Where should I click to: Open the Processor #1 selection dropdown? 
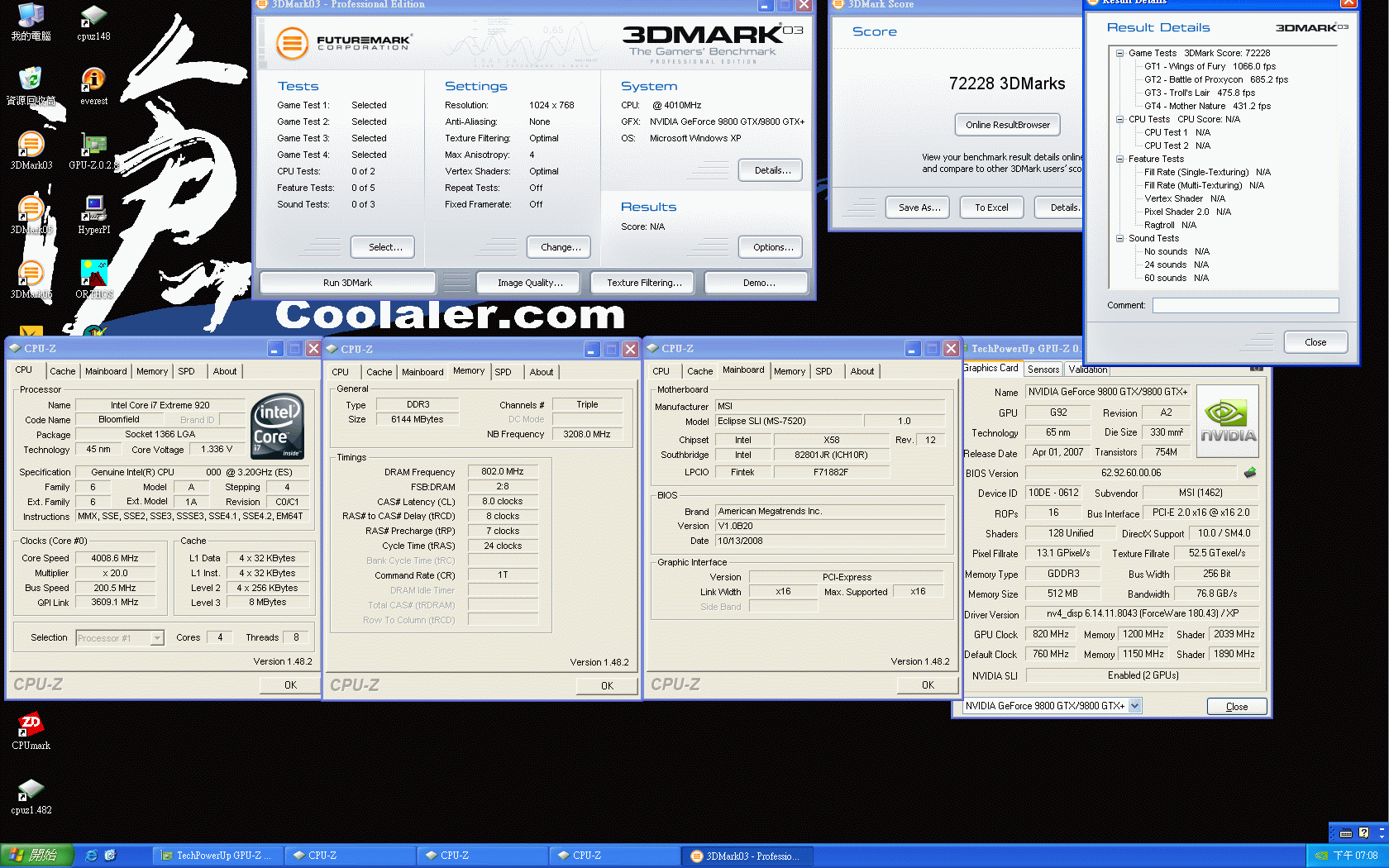(157, 638)
